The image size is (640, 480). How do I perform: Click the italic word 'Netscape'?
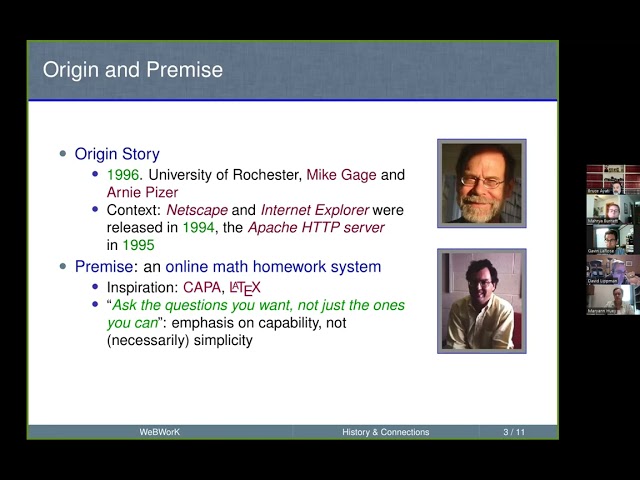(x=197, y=210)
